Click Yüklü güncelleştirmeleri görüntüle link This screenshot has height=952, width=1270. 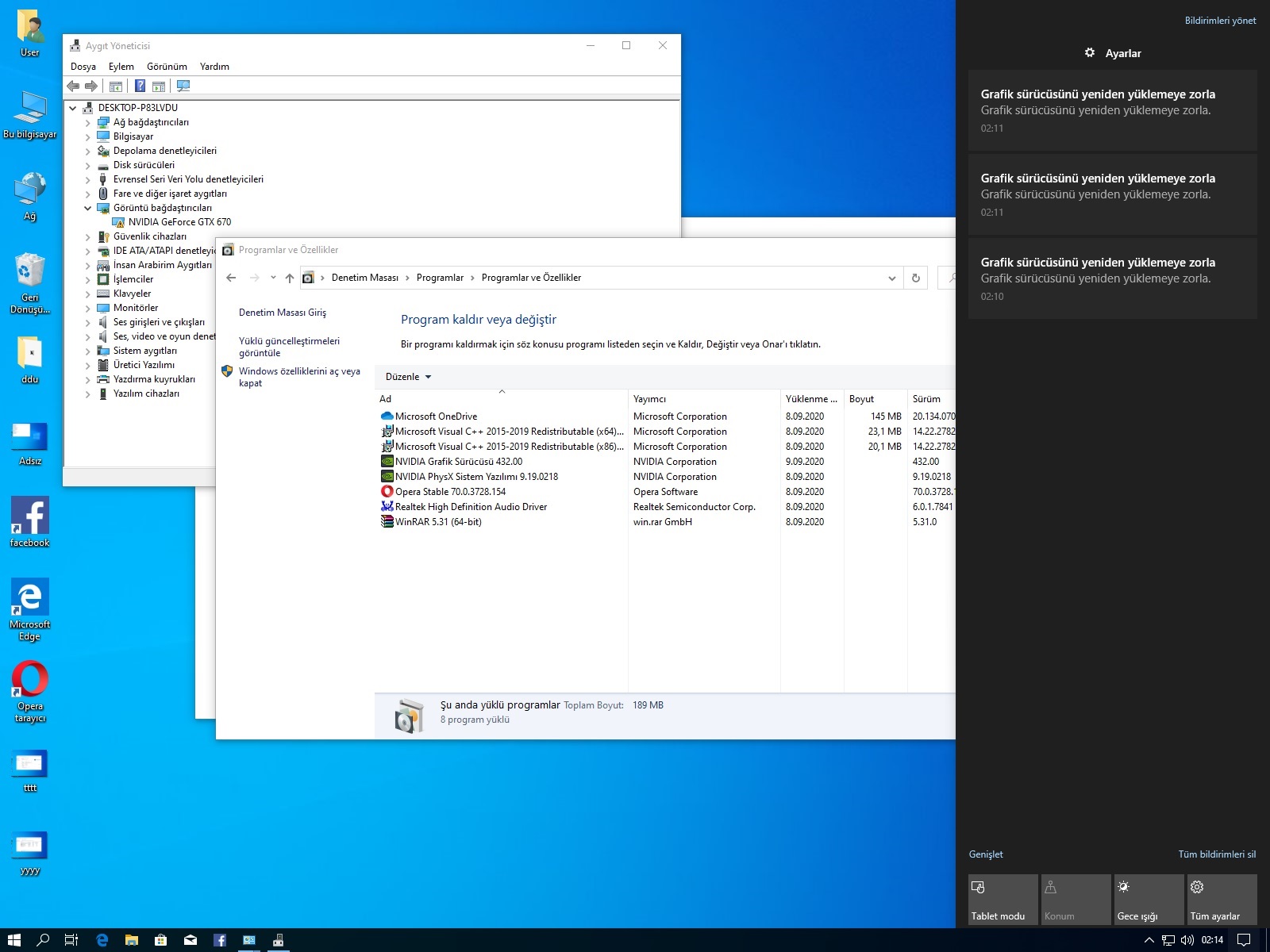point(289,347)
